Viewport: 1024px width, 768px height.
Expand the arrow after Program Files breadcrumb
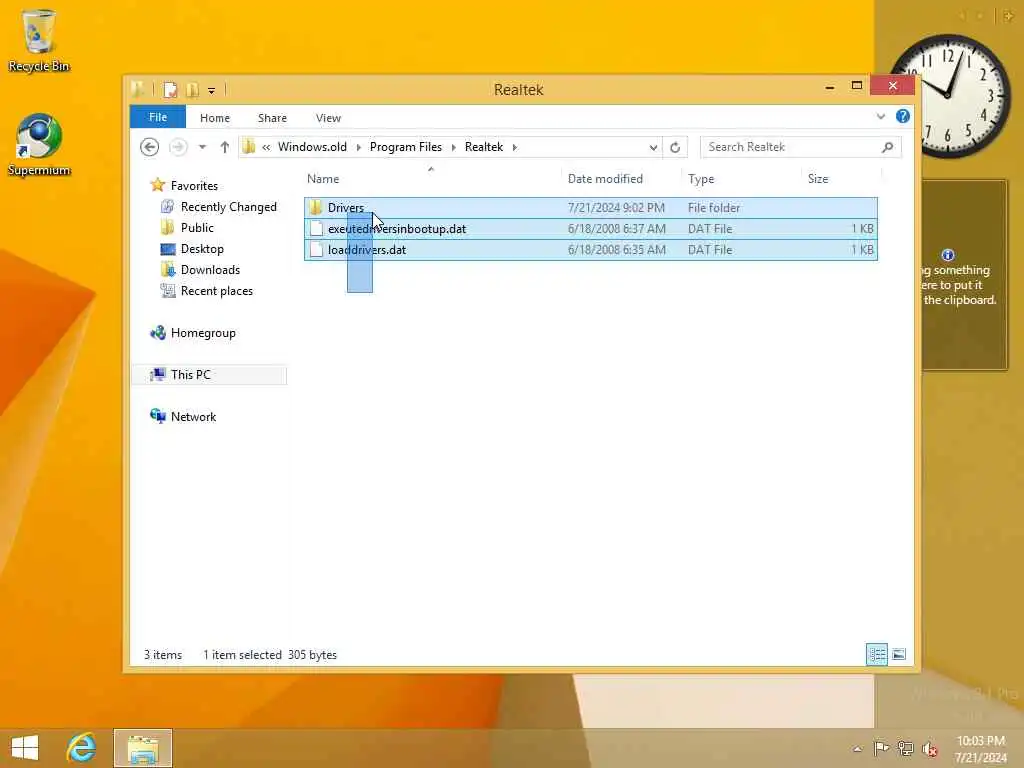coord(453,147)
